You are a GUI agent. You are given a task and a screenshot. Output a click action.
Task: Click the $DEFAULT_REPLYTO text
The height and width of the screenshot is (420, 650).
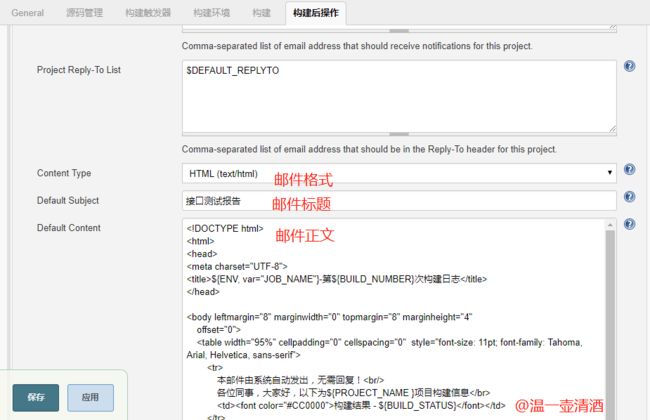[x=233, y=70]
